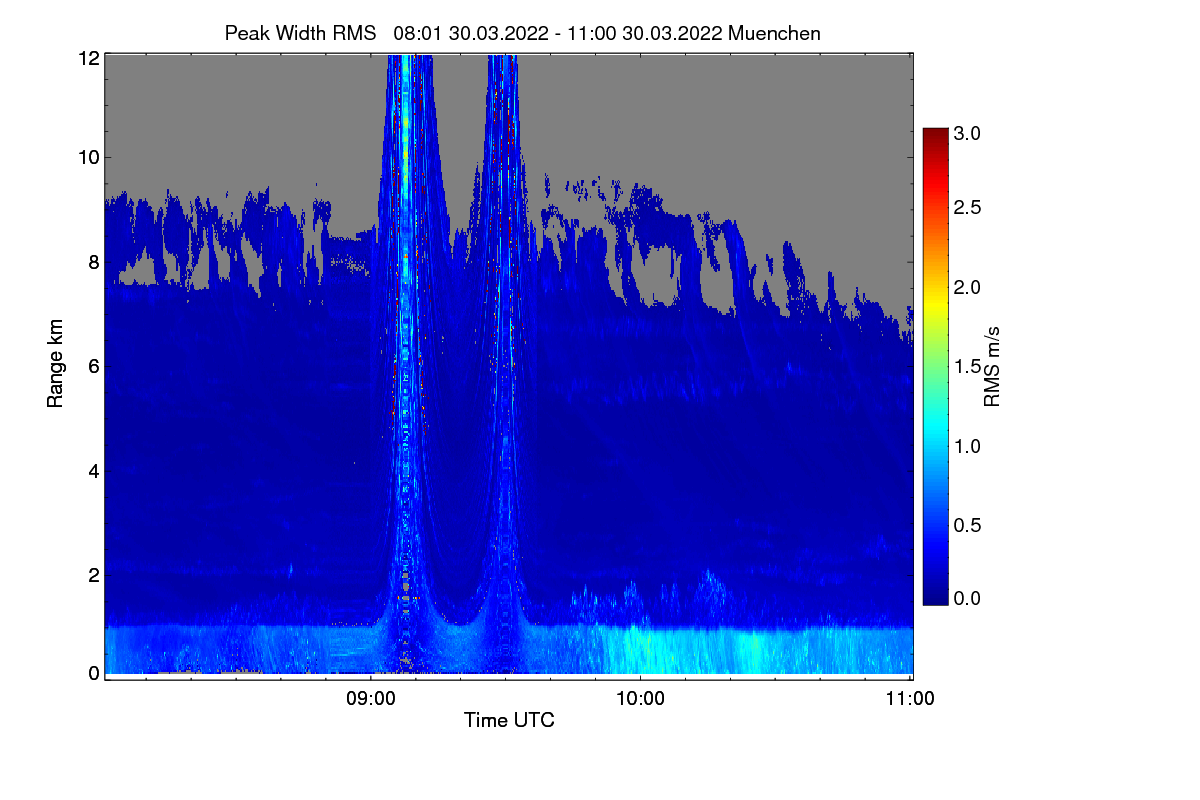
Task: Click the dark red top of the colorbar
Action: tap(935, 136)
